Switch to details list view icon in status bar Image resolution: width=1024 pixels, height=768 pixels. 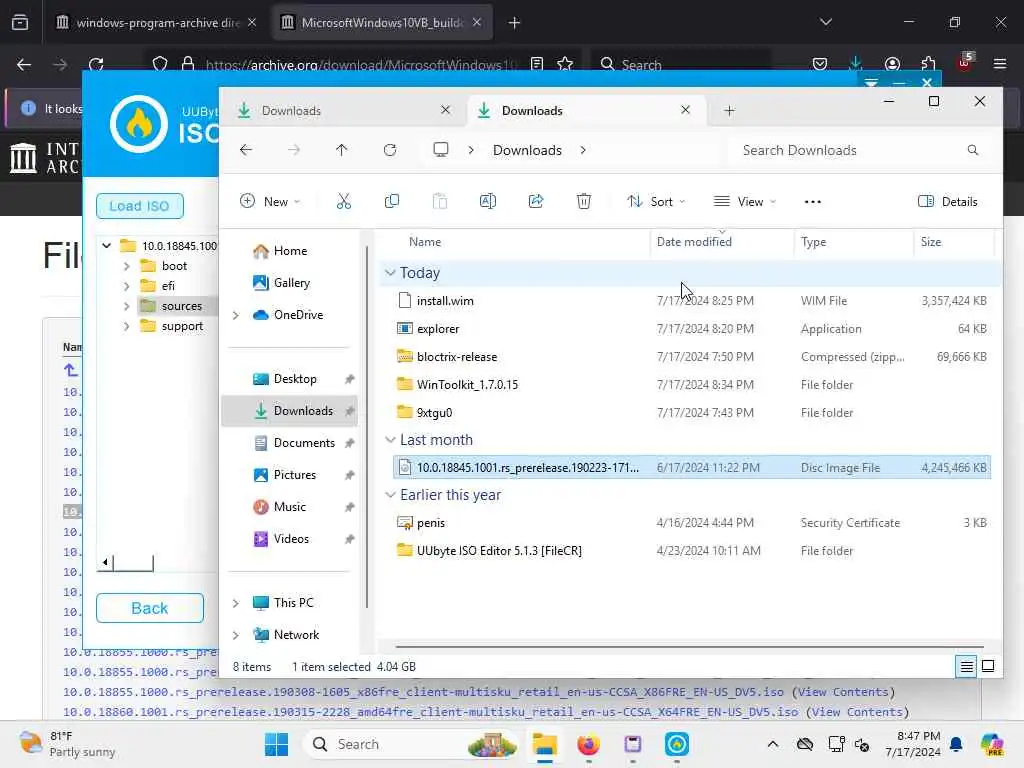click(967, 666)
